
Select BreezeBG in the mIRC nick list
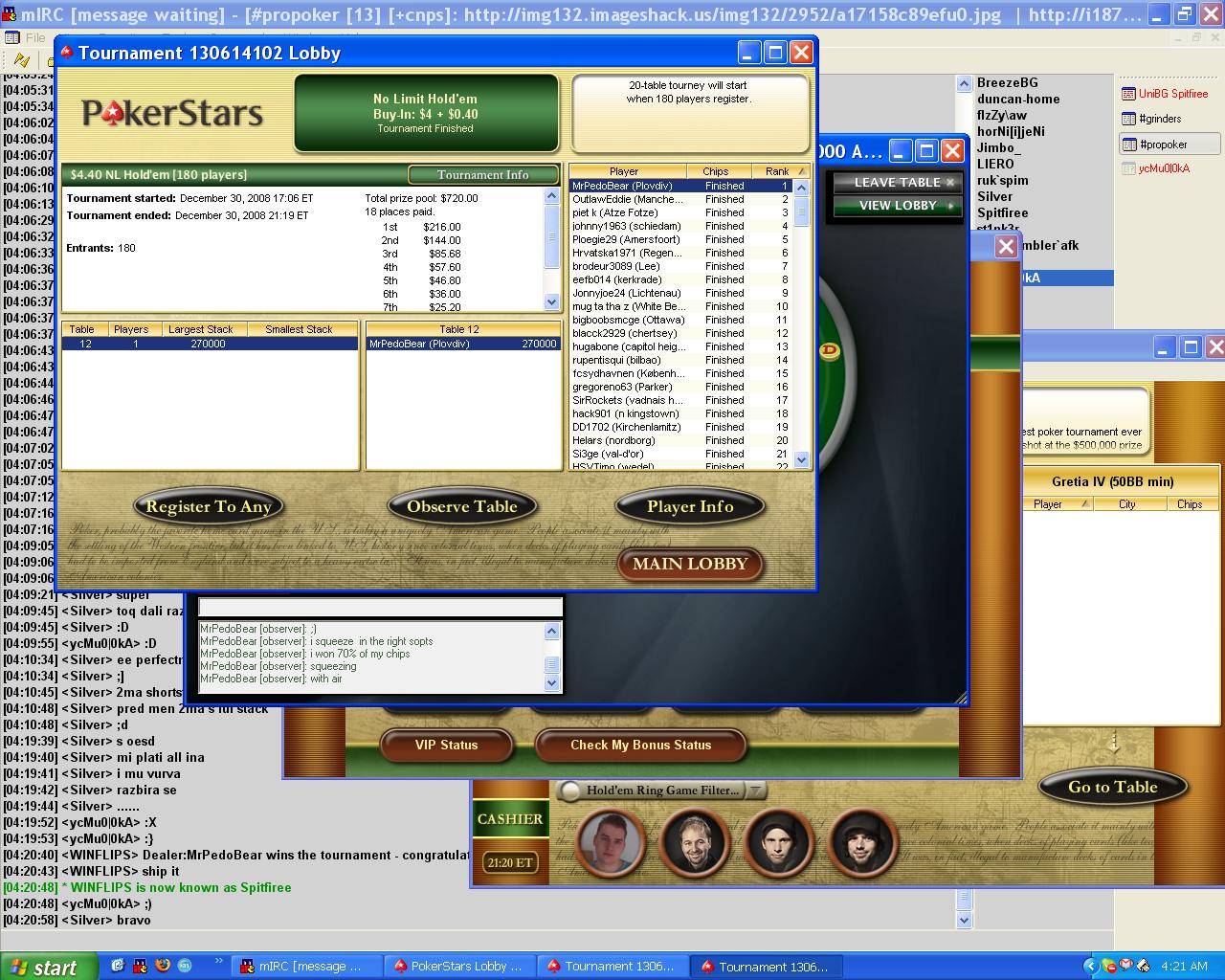coord(1007,83)
